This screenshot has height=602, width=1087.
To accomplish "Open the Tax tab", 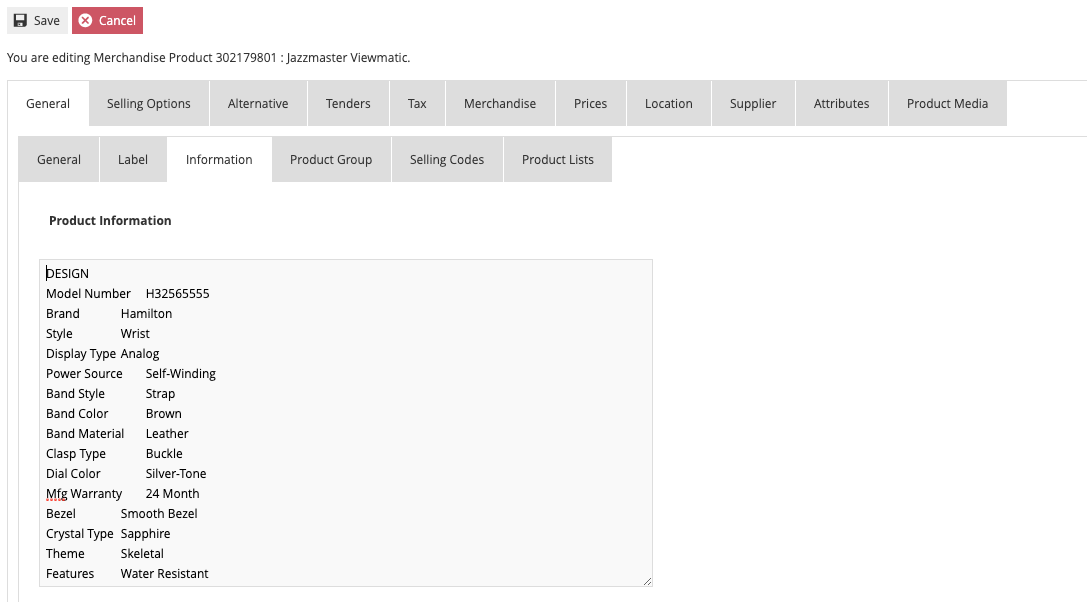I will (417, 103).
